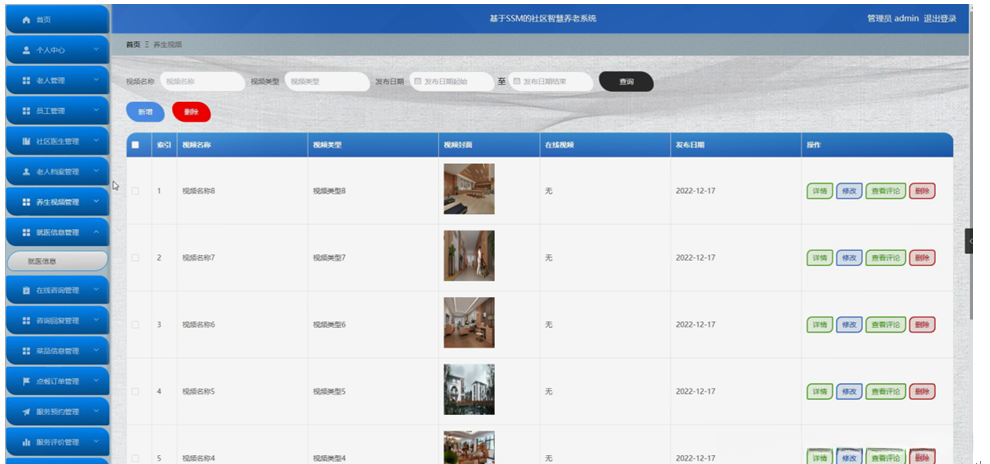
Task: Click 修改 for 视频名称6
Action: tap(849, 324)
